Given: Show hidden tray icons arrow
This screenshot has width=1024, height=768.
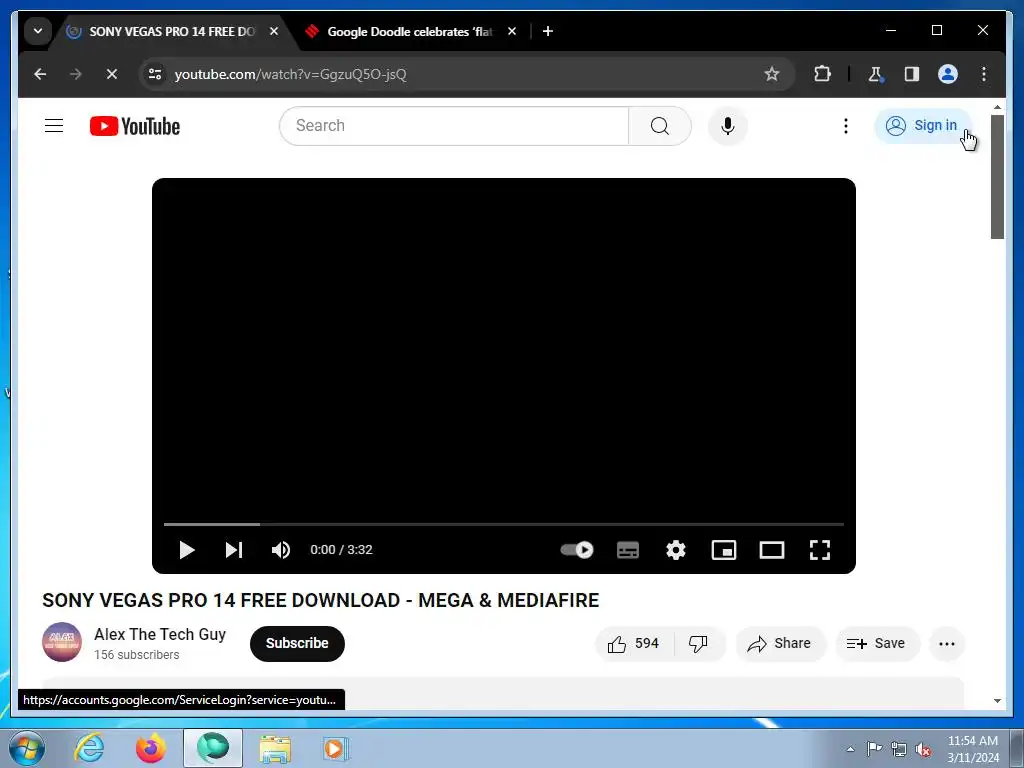Looking at the screenshot, I should click(x=850, y=749).
